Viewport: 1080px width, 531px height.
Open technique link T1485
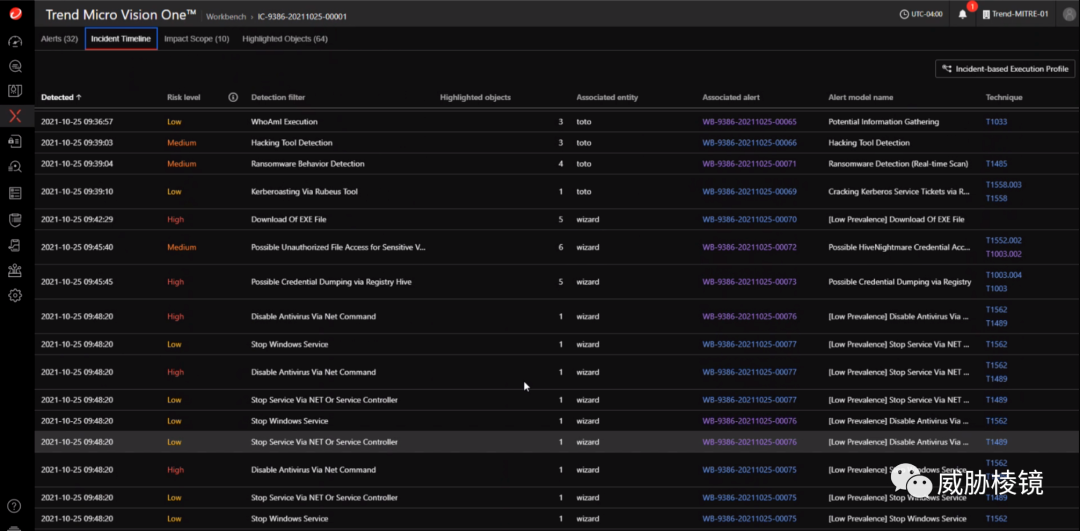tap(996, 164)
